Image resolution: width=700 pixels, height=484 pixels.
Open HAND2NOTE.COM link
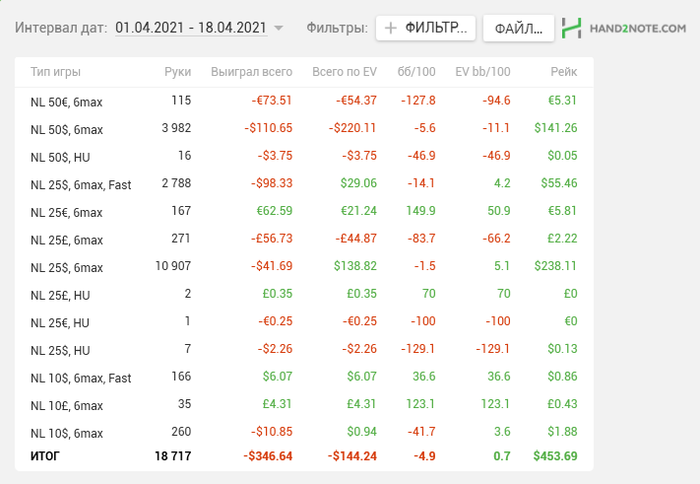638,29
